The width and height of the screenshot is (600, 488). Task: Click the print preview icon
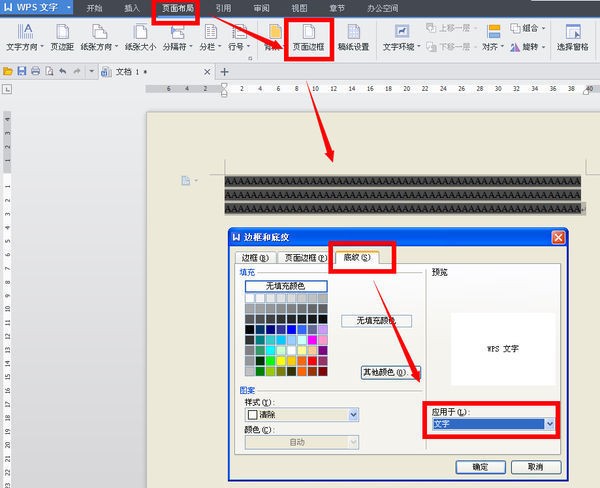[x=49, y=71]
